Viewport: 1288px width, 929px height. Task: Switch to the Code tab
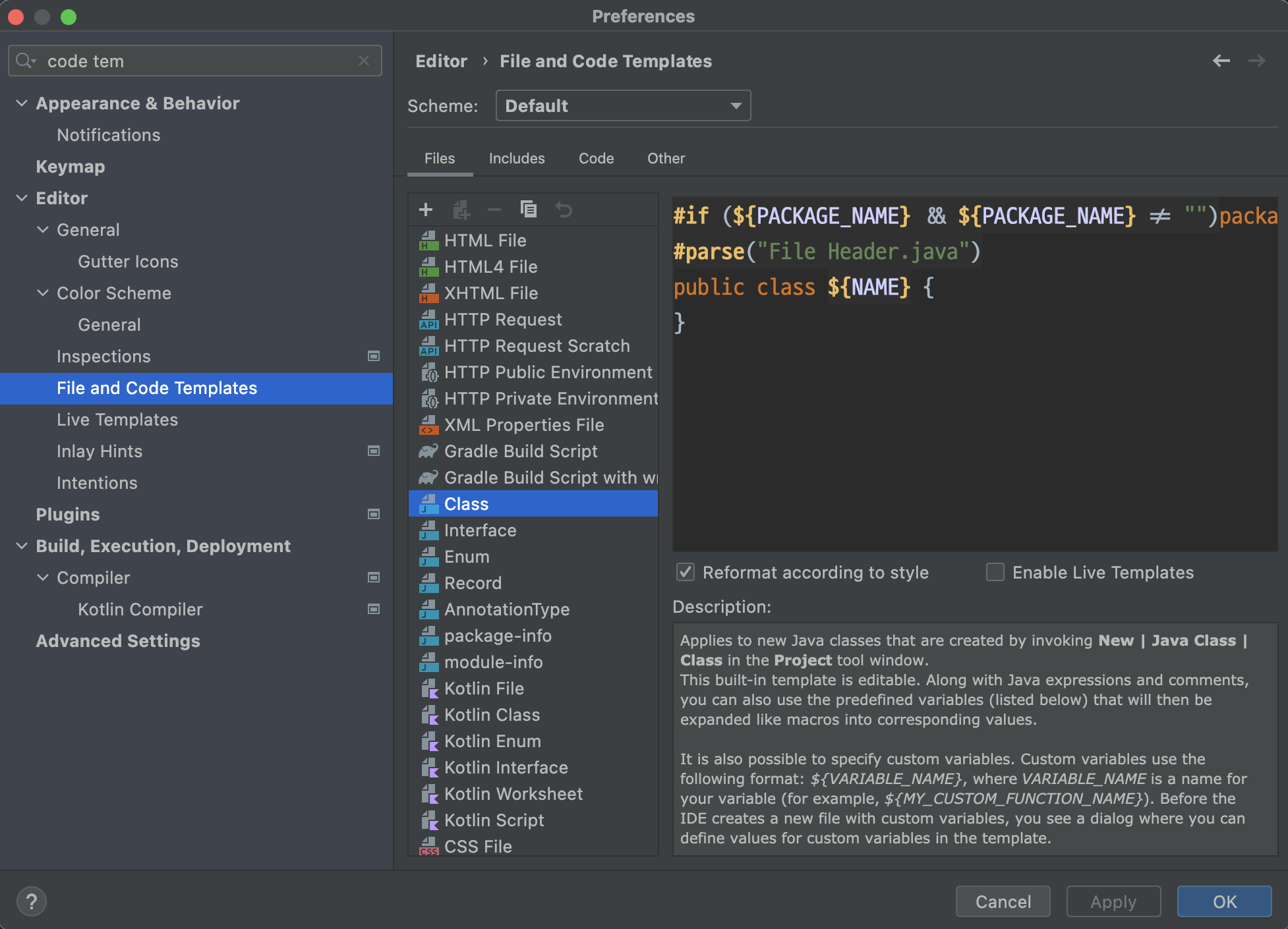tap(596, 158)
